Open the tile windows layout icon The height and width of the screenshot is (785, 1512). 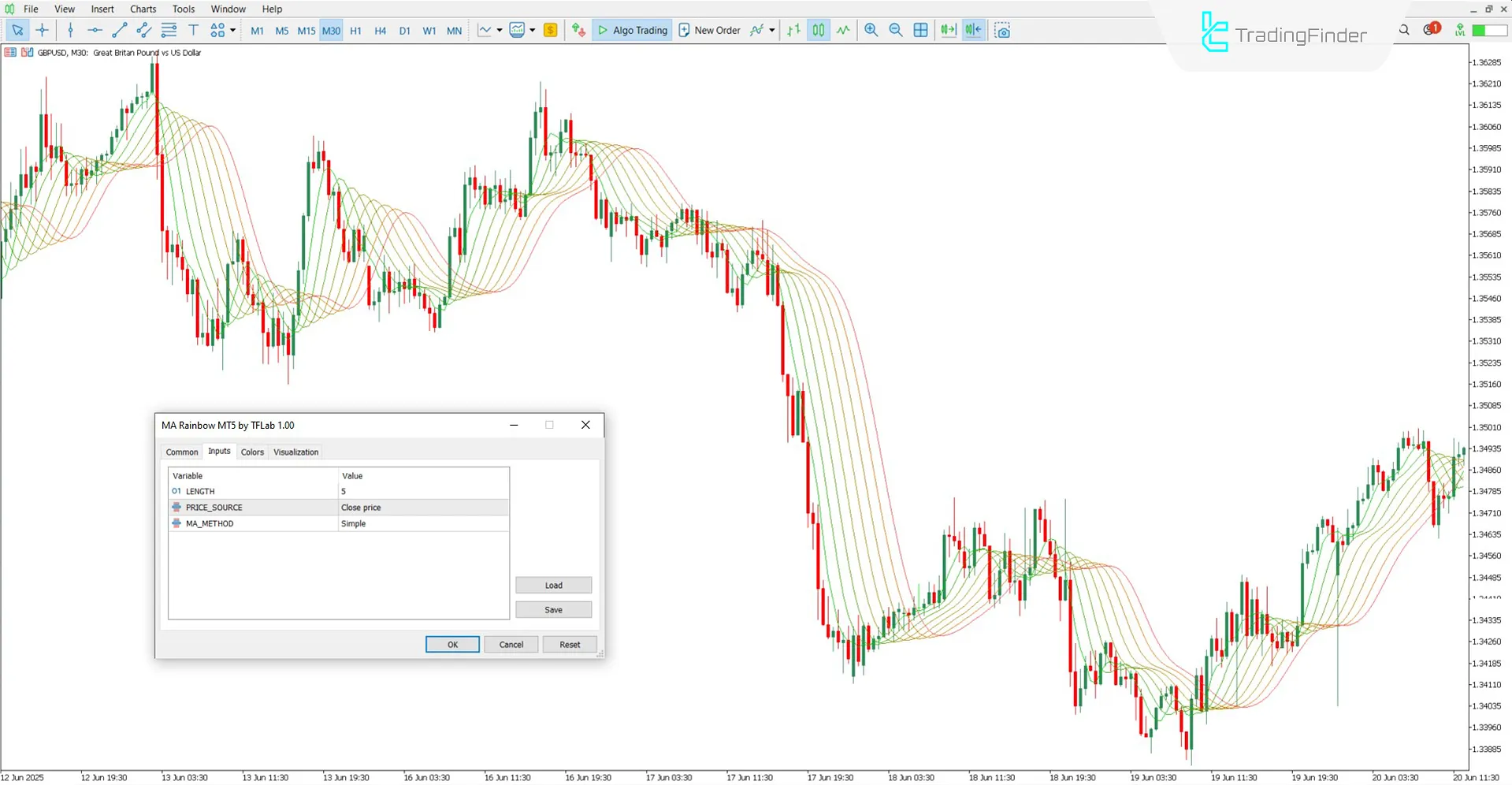tap(920, 30)
